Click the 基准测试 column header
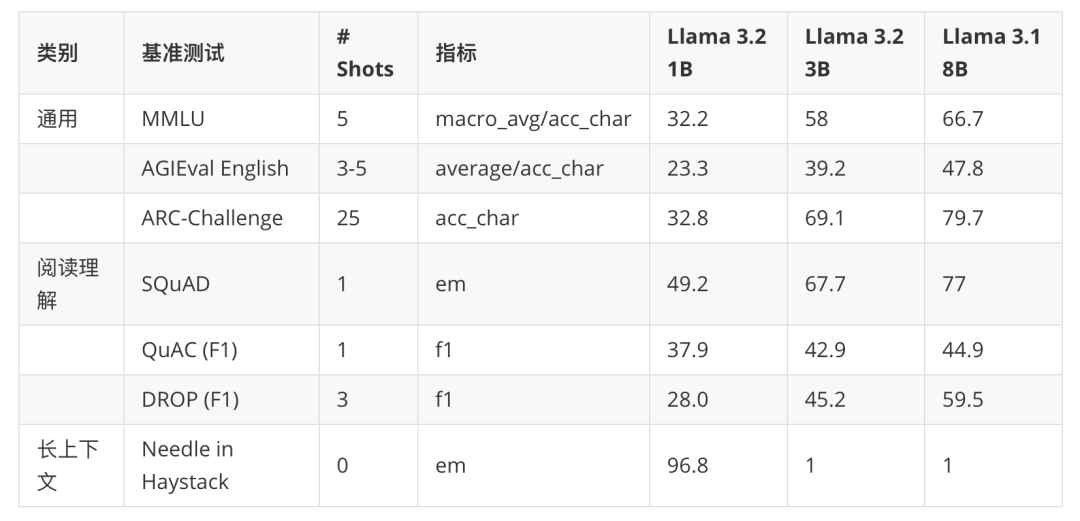The image size is (1080, 521). [x=183, y=53]
